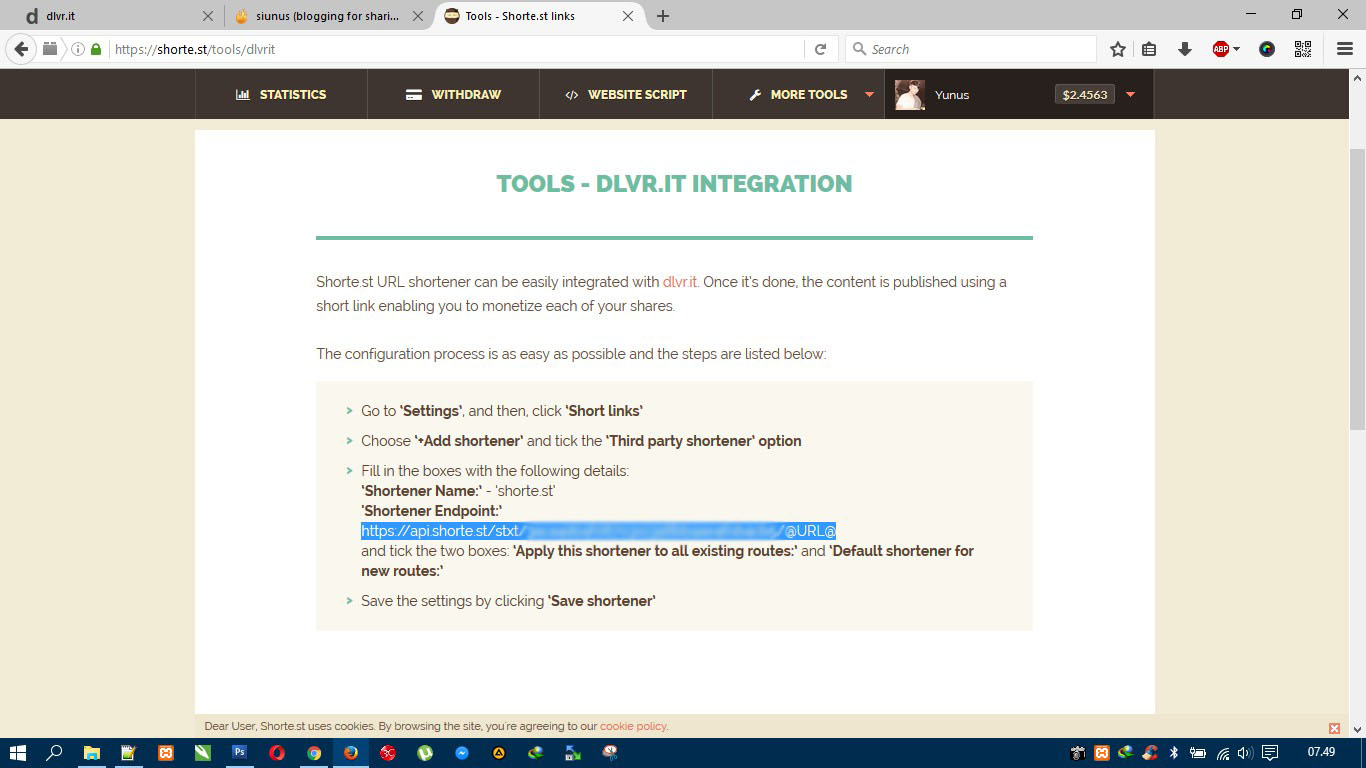This screenshot has height=768, width=1366.
Task: Click the 'Save shortener' instruction text
Action: [x=601, y=601]
